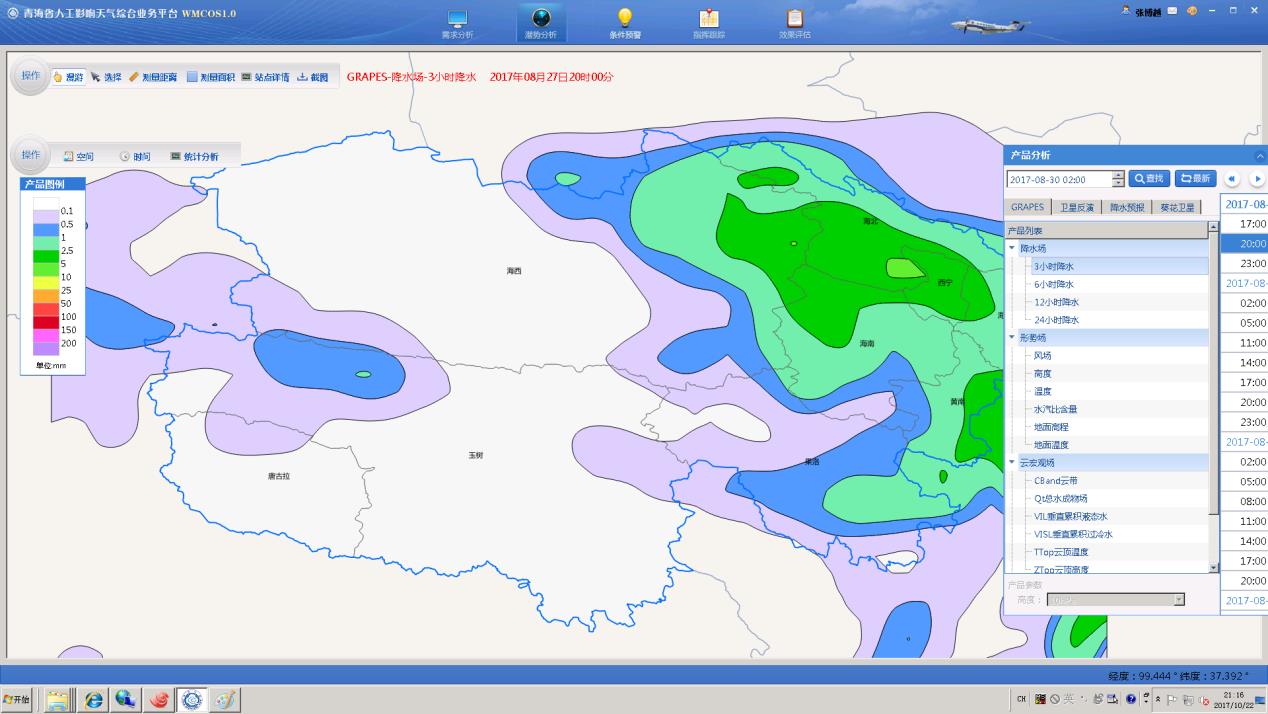
Task: Open 指挥跟踪 map module
Action: tap(709, 24)
